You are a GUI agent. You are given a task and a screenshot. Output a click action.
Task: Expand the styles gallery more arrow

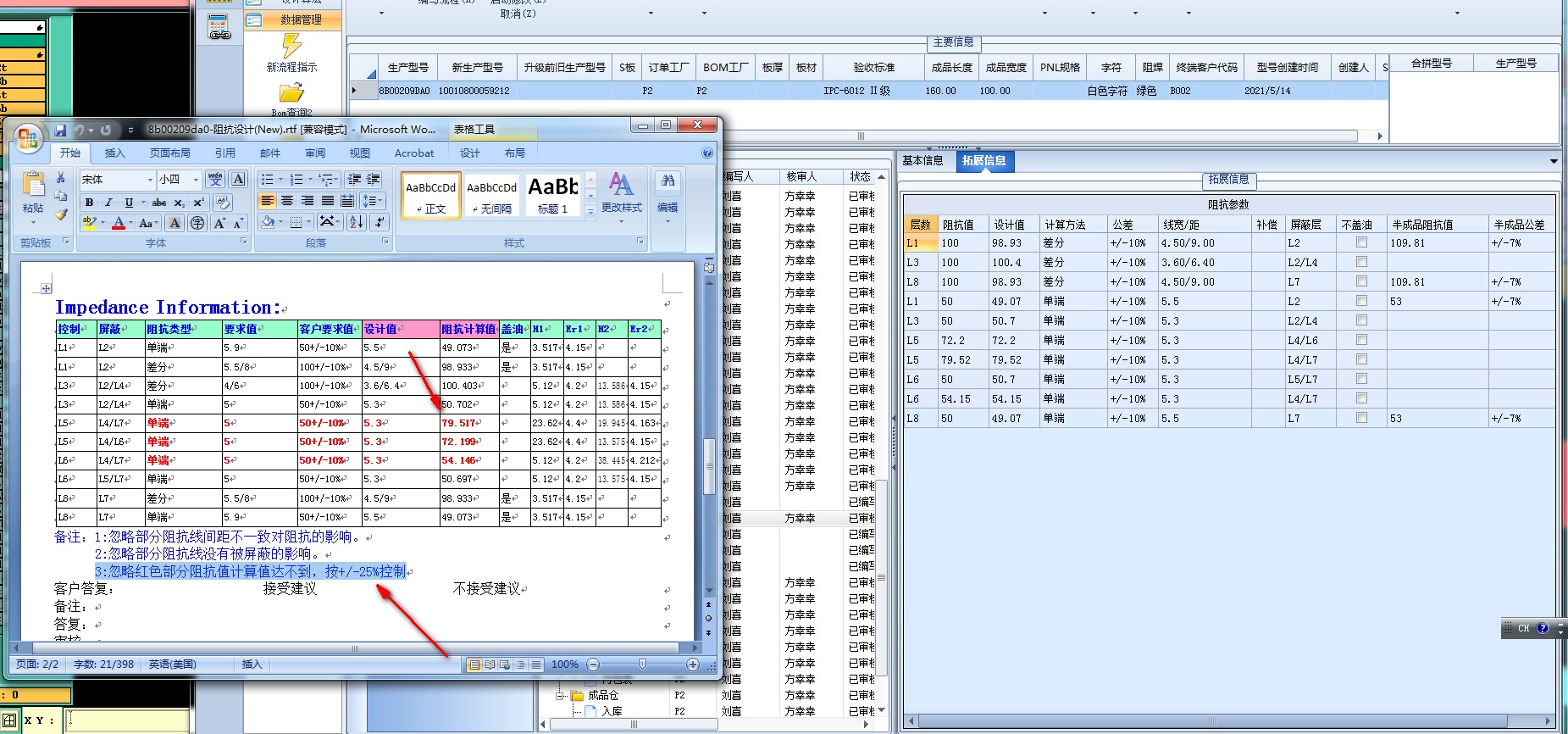click(590, 212)
